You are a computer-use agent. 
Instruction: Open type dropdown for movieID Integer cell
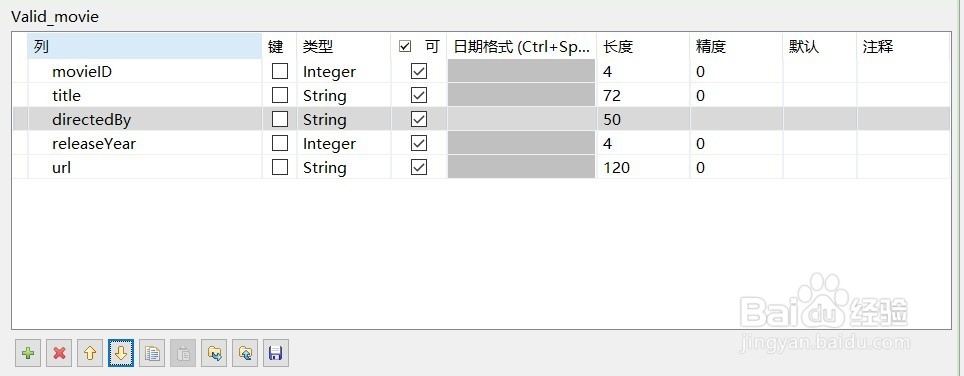[343, 71]
